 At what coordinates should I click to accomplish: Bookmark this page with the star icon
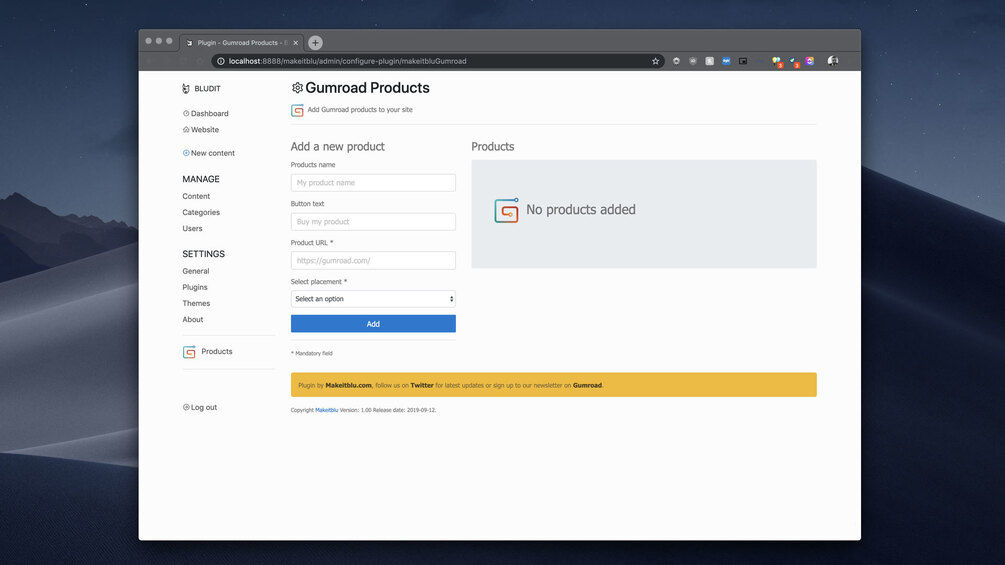(656, 61)
